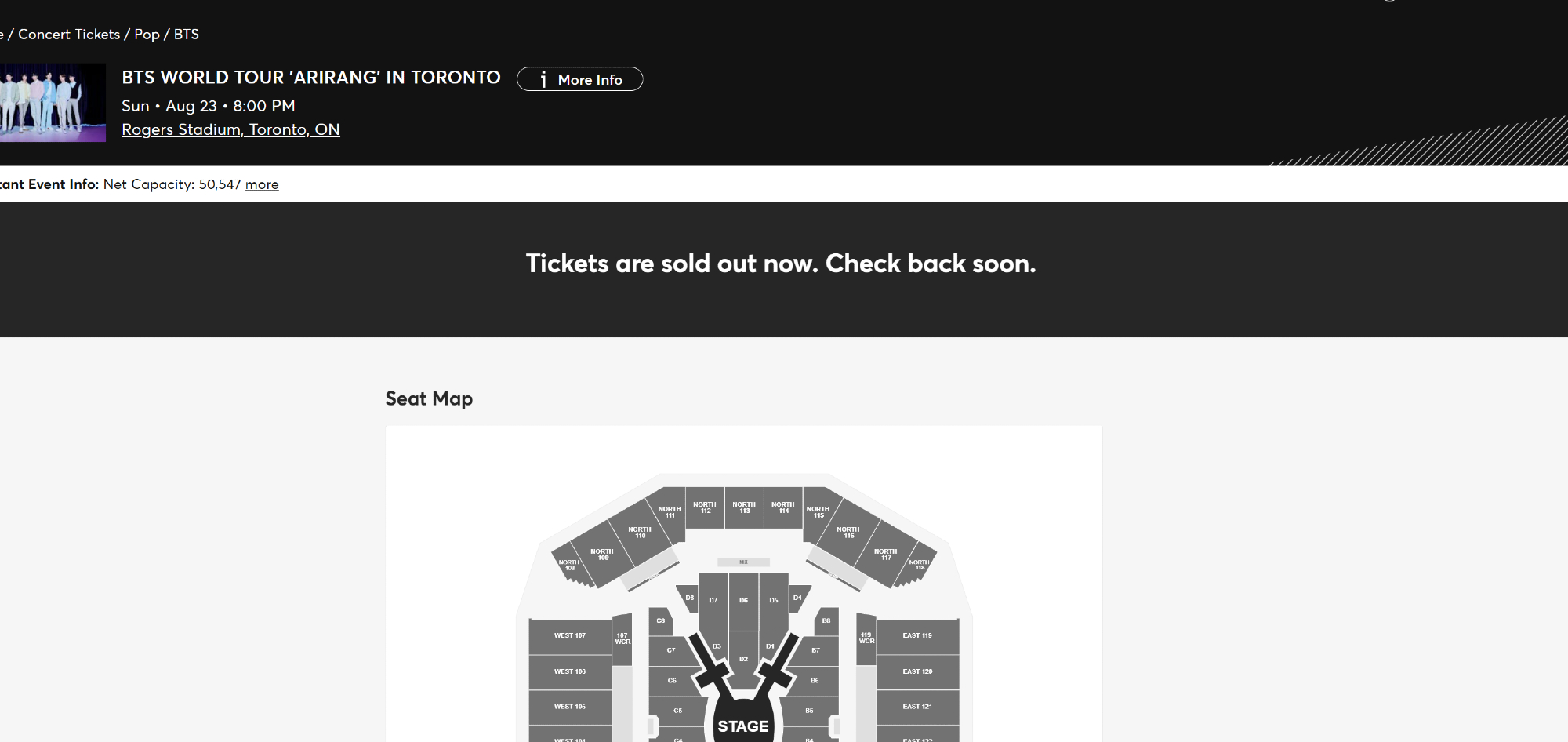Go to Concert Tickets breadcrumb

coord(69,35)
